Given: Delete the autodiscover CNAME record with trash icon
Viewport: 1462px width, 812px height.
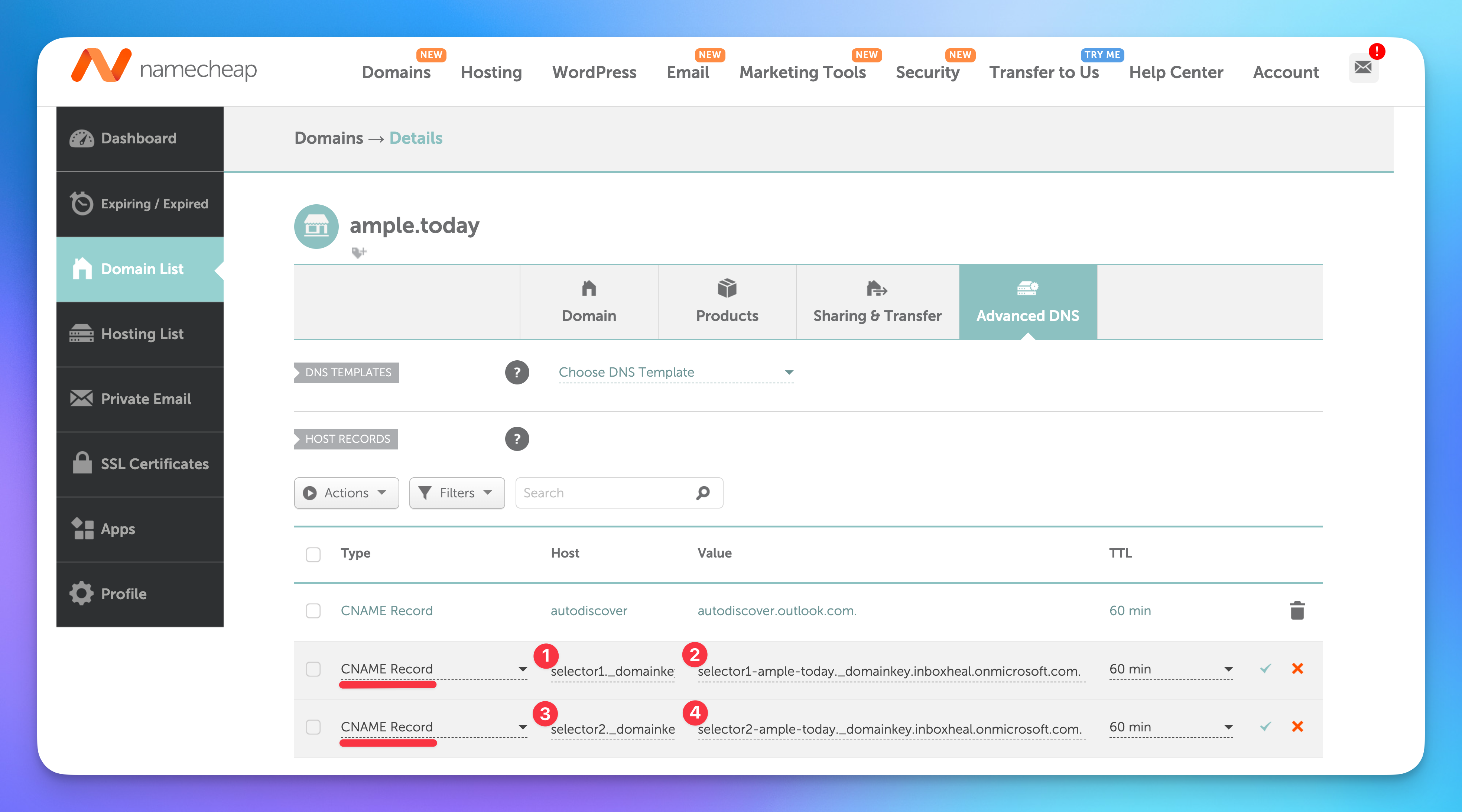Looking at the screenshot, I should (1297, 611).
